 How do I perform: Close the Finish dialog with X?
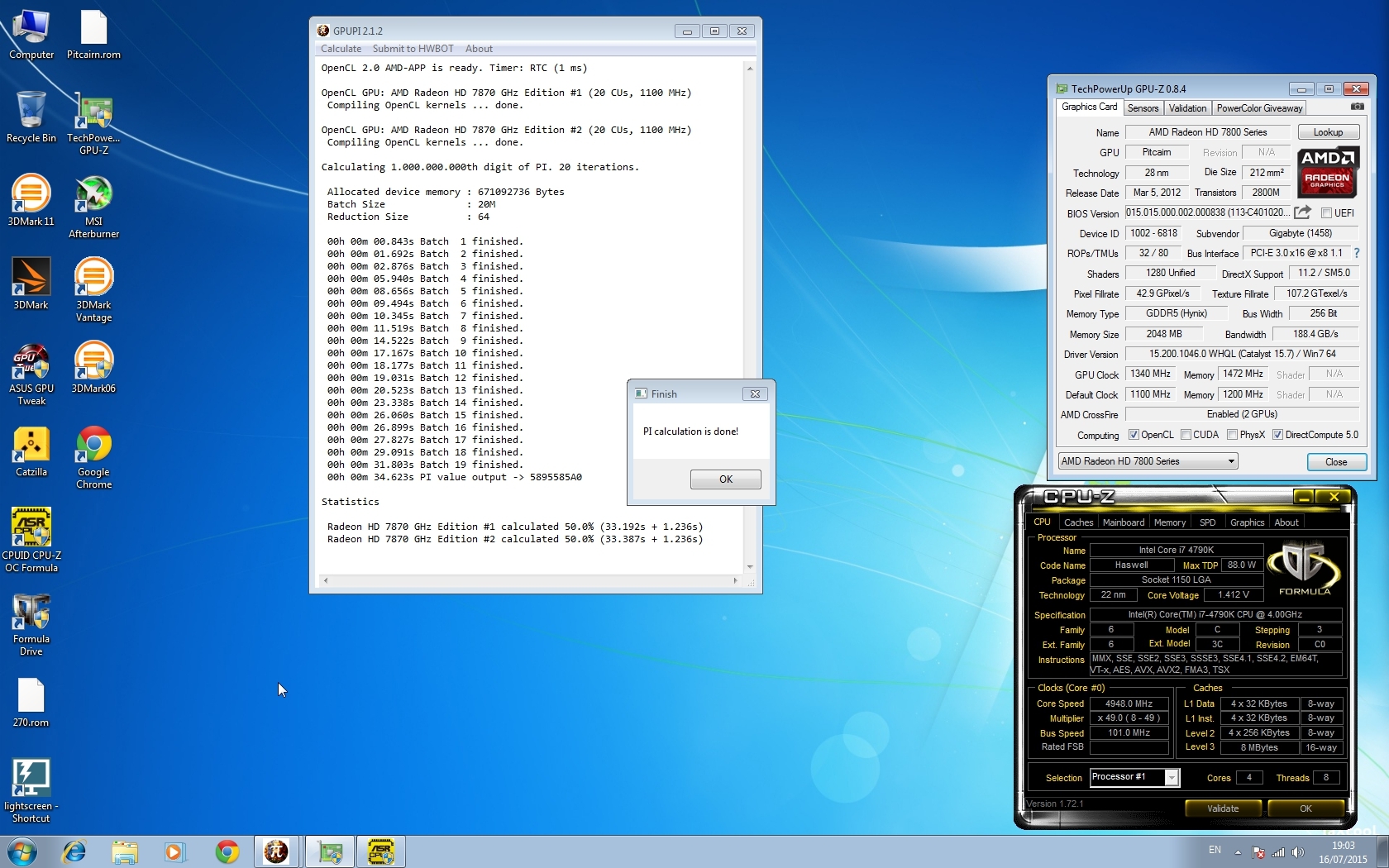tap(755, 394)
